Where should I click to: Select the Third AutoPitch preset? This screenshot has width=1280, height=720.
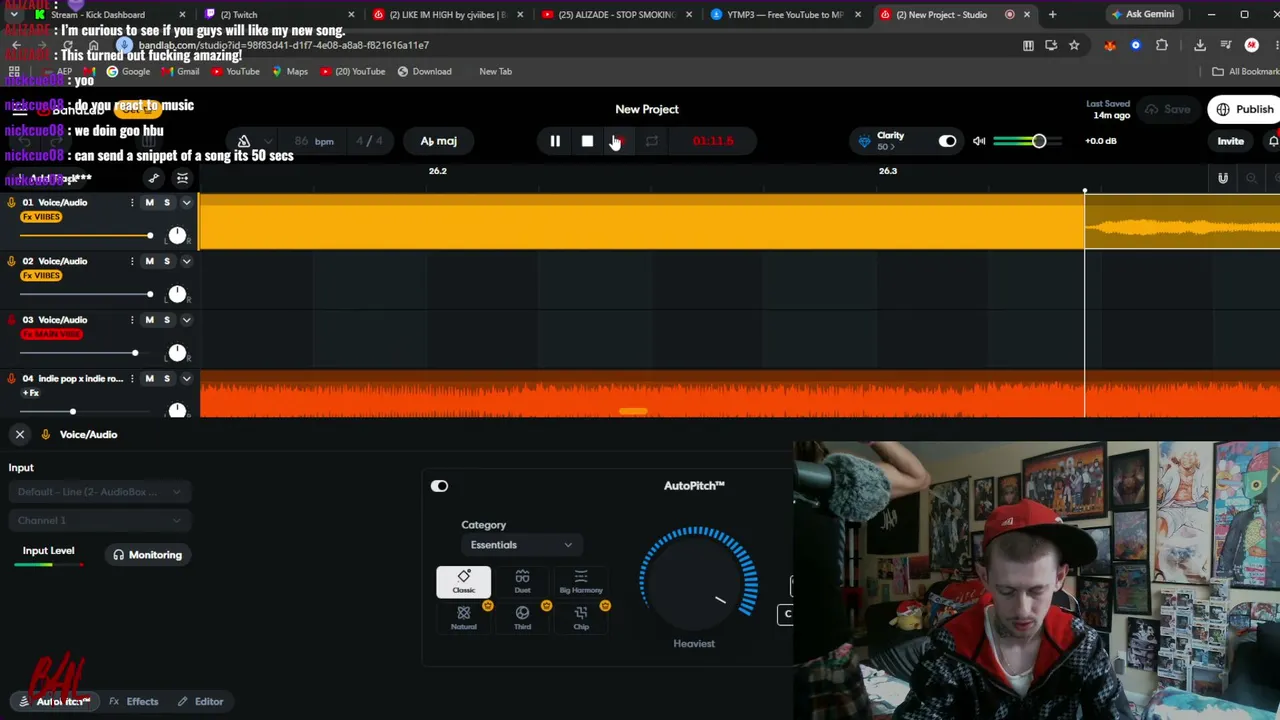click(x=522, y=618)
